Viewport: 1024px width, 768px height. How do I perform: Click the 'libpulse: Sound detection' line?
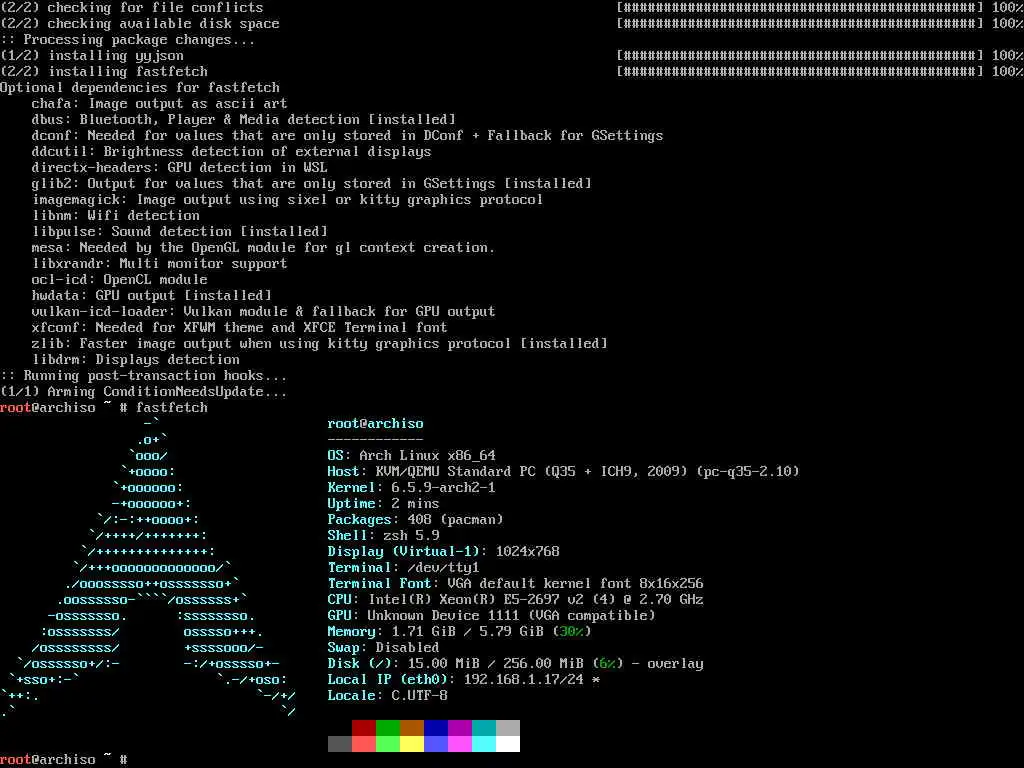180,231
